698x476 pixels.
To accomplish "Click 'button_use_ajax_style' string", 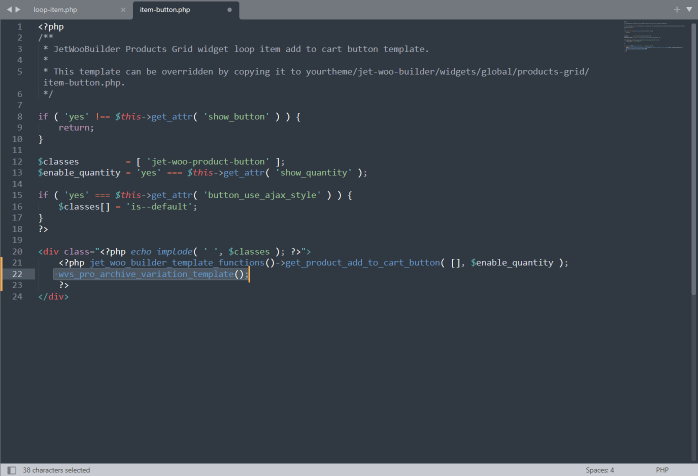I will 262,195.
